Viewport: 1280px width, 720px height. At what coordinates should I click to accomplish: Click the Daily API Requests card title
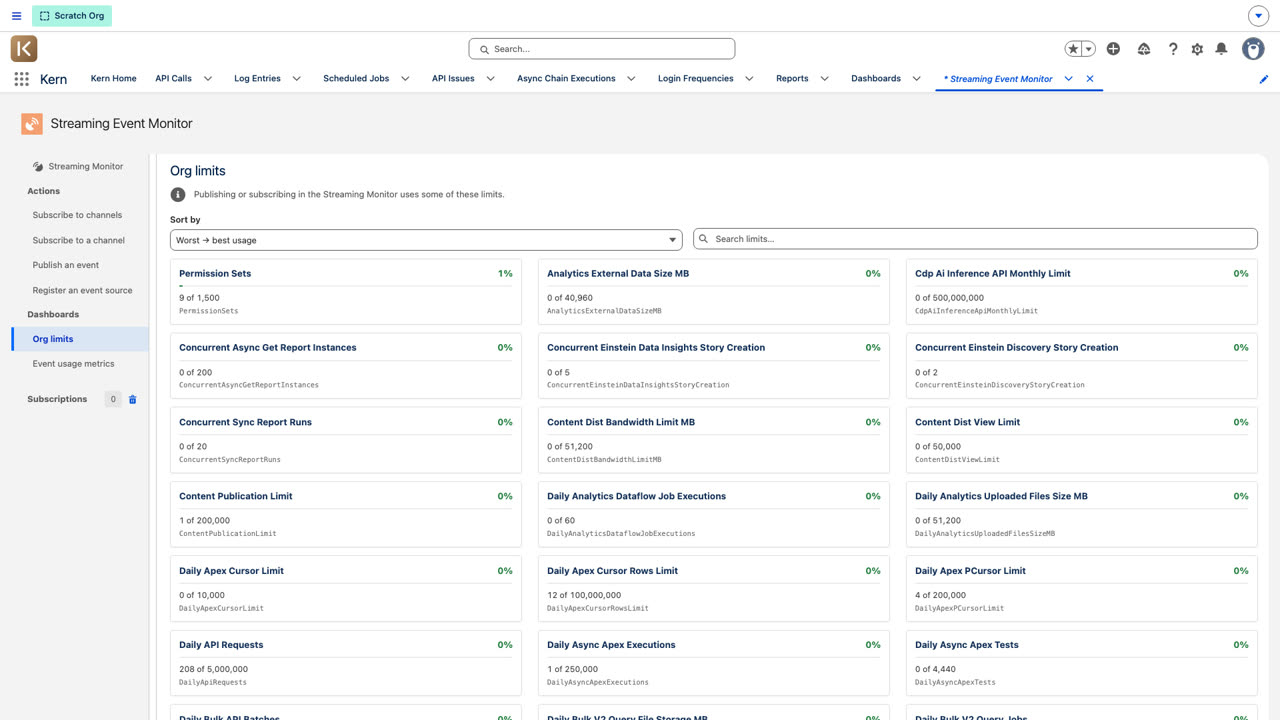pos(221,645)
